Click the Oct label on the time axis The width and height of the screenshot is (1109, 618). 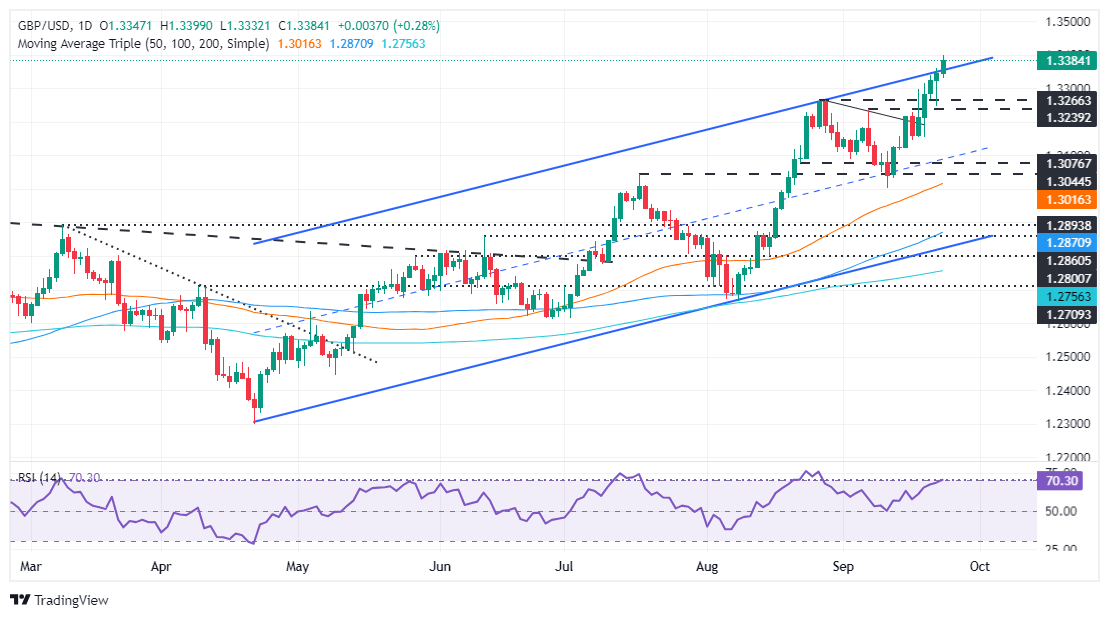coord(979,565)
